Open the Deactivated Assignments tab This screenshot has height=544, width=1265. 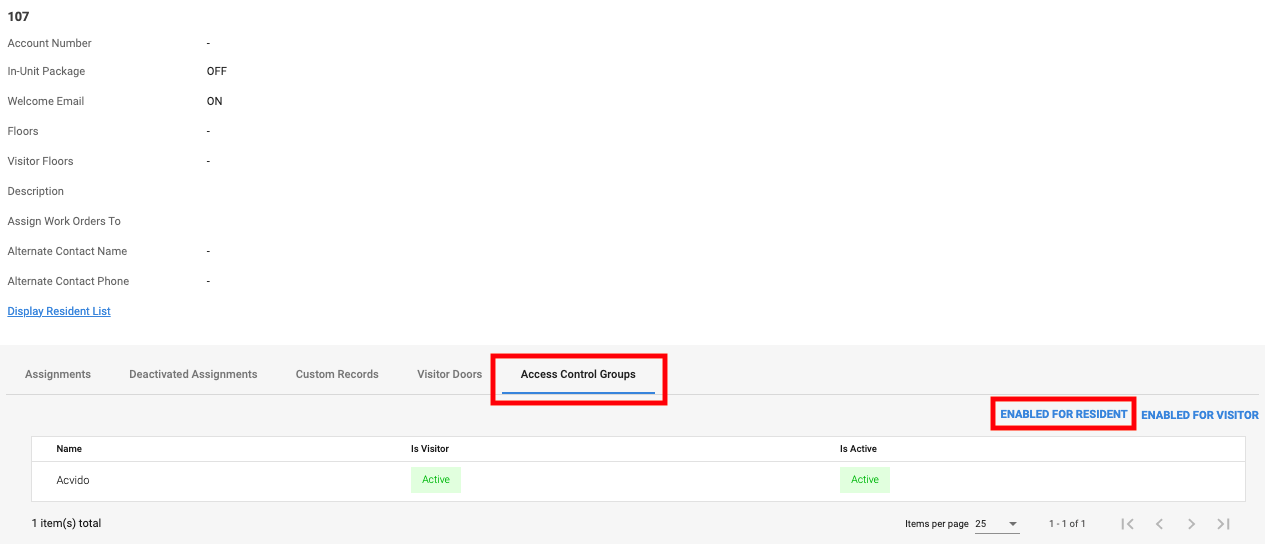click(193, 374)
